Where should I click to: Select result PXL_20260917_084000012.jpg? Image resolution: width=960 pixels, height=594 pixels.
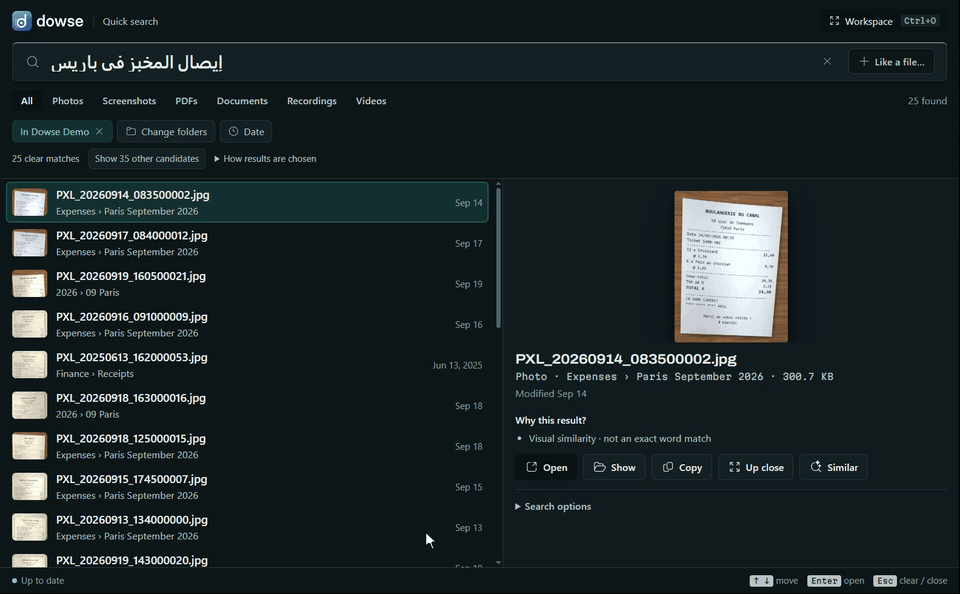tap(247, 243)
